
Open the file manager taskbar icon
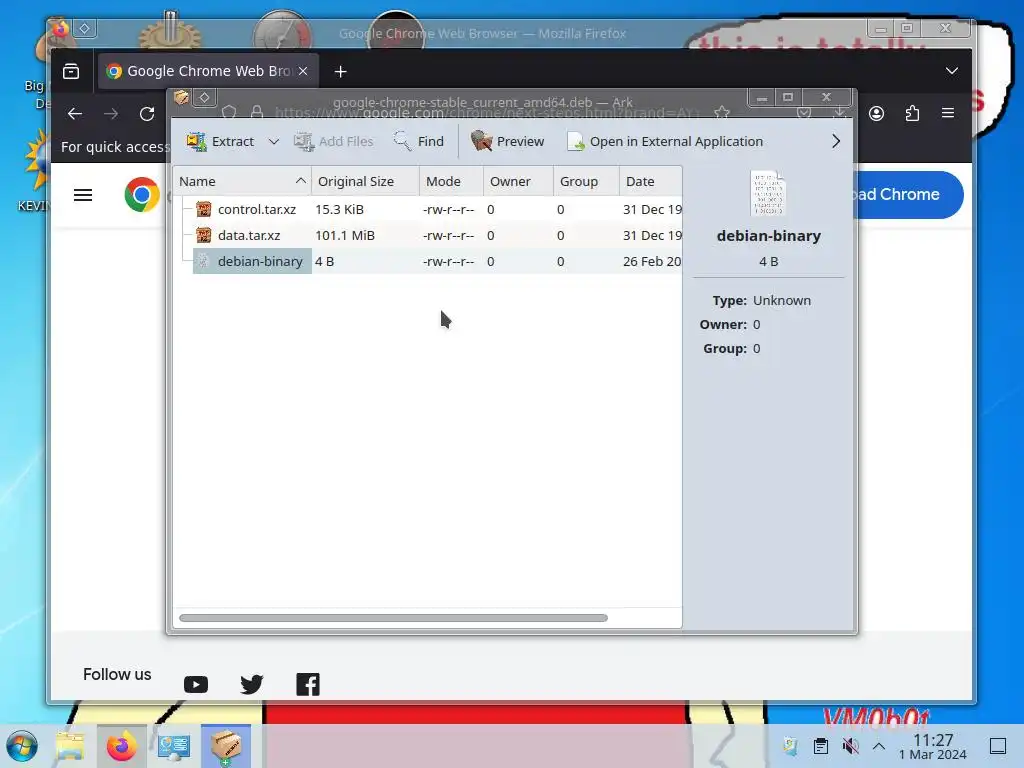[70, 746]
